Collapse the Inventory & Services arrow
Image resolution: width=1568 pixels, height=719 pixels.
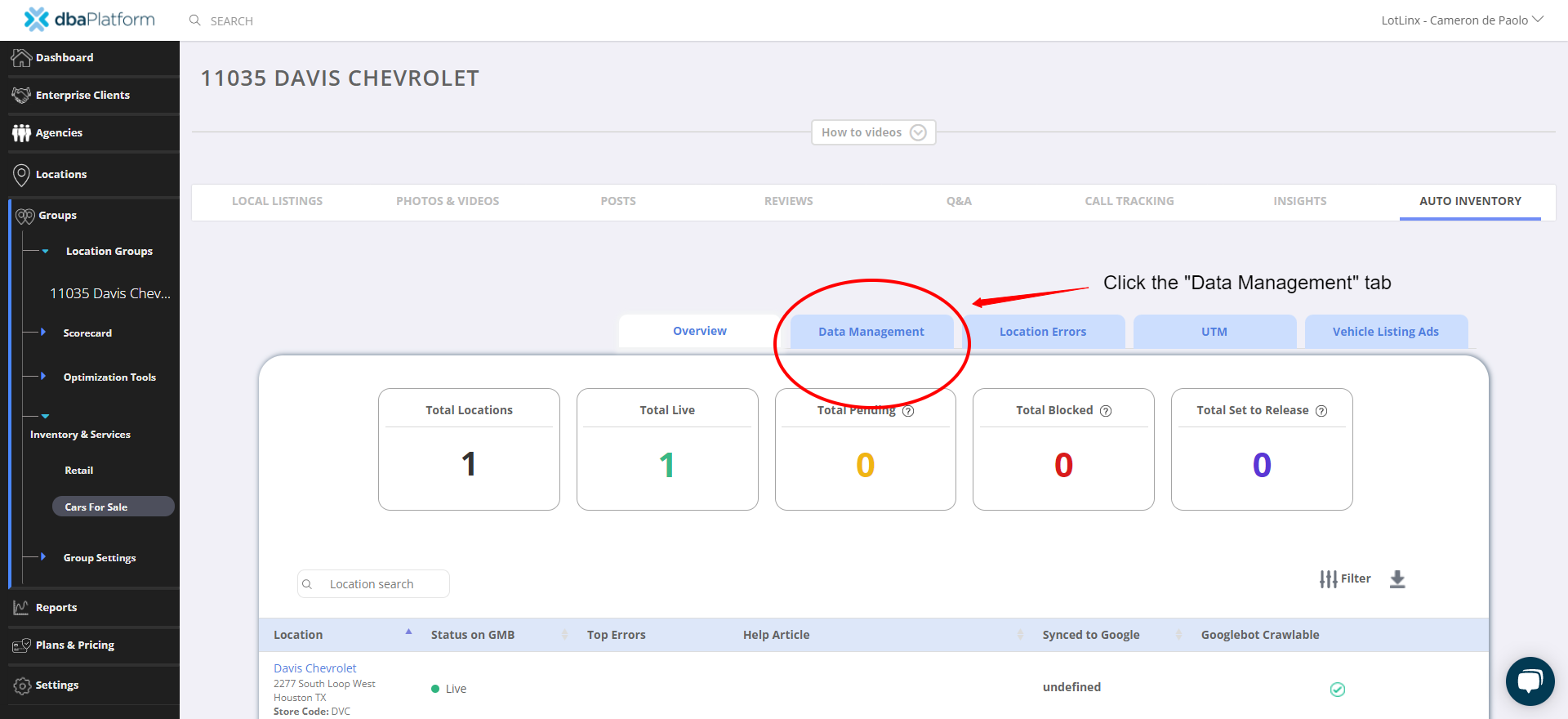[46, 417]
